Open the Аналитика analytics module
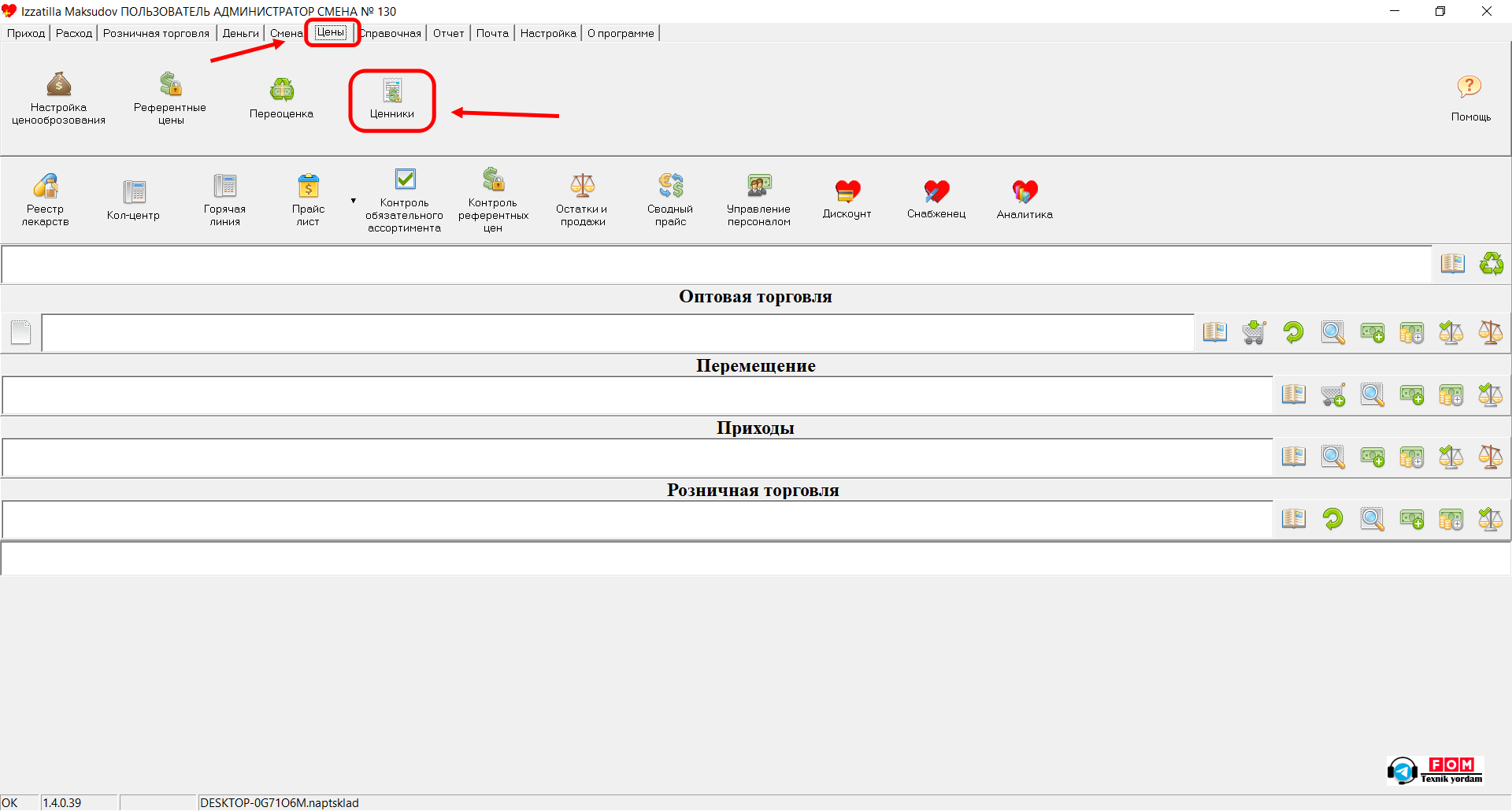1512x811 pixels. (1025, 200)
